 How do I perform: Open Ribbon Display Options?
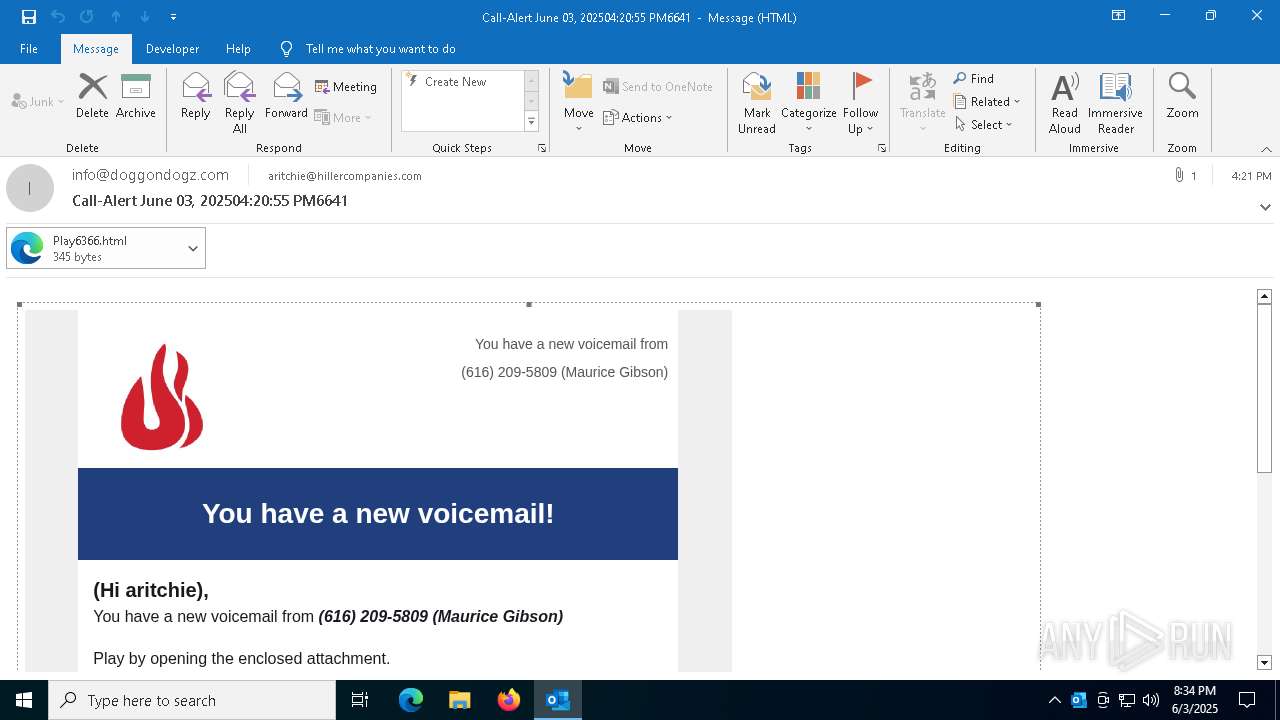(1119, 16)
